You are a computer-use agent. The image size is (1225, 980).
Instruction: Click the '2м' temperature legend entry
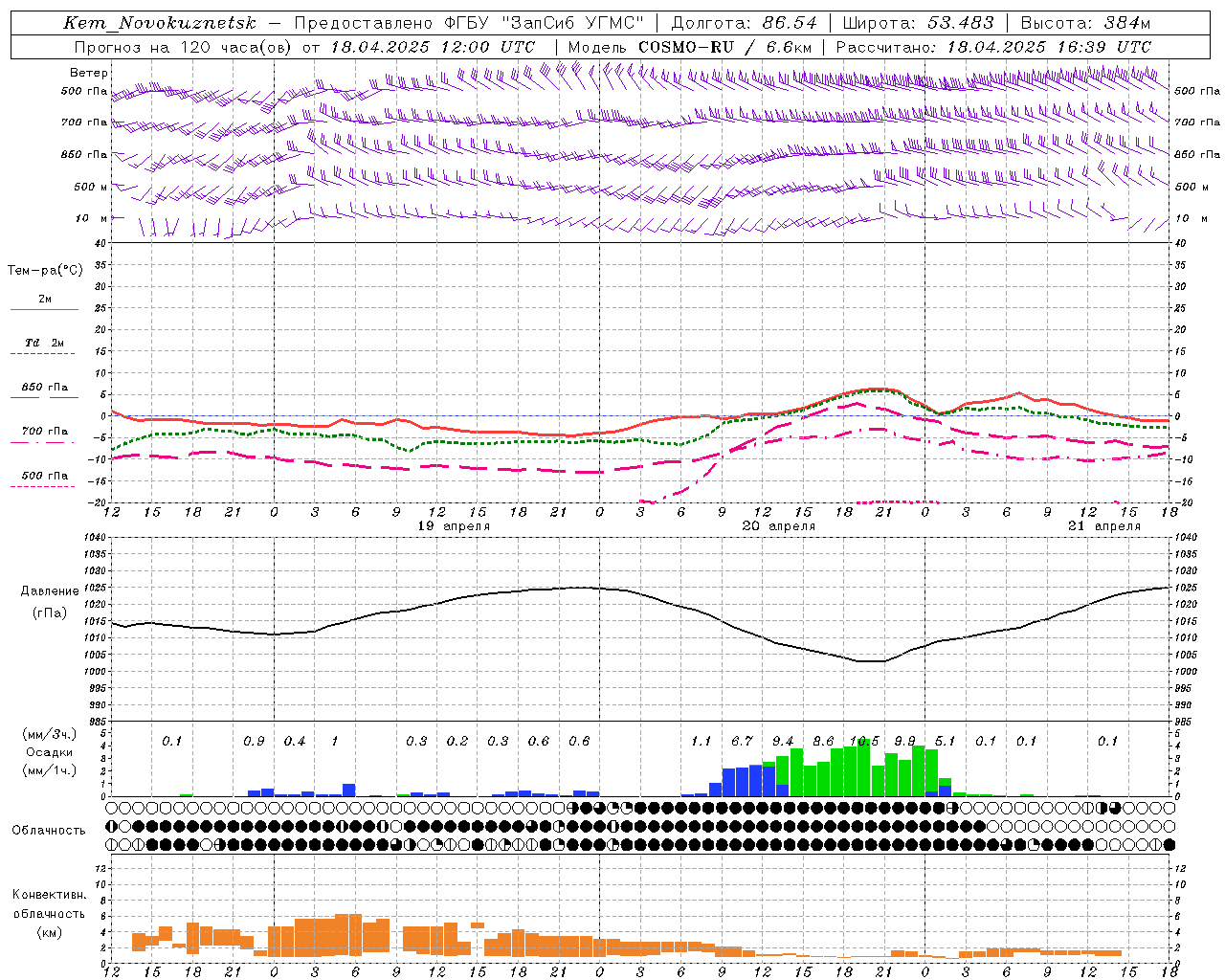click(45, 299)
